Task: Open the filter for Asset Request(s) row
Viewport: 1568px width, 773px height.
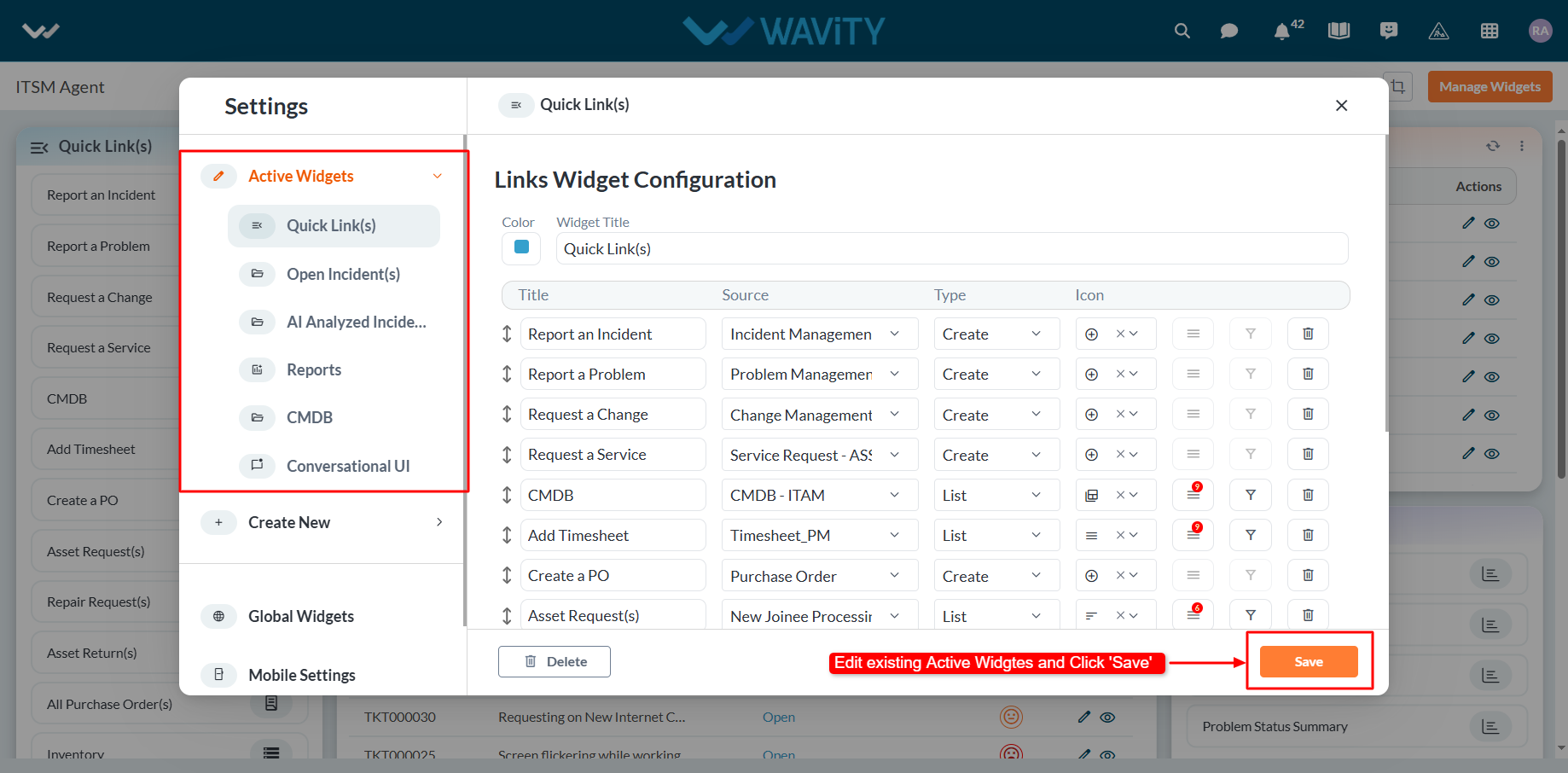Action: [x=1251, y=615]
